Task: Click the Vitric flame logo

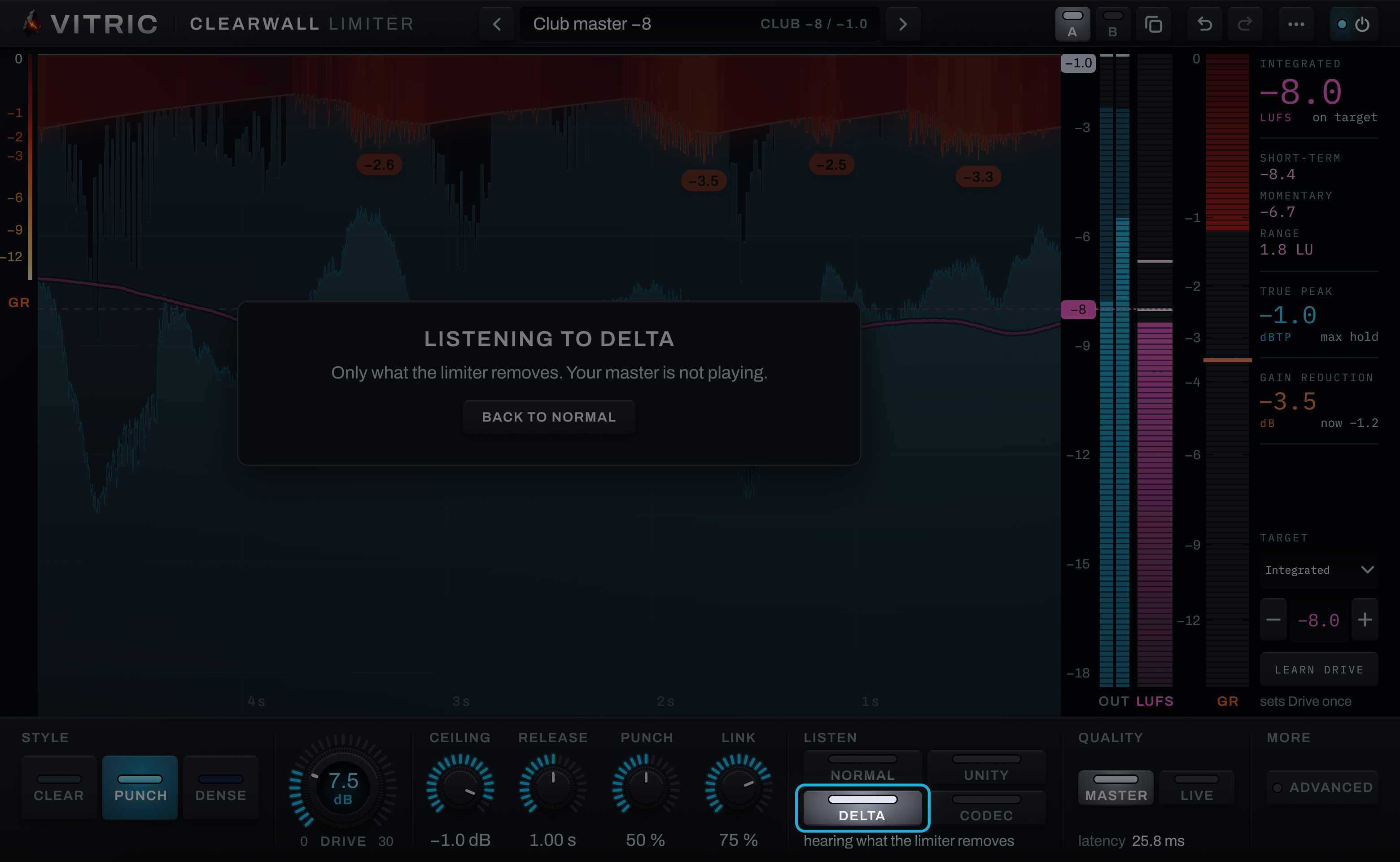Action: click(x=31, y=23)
